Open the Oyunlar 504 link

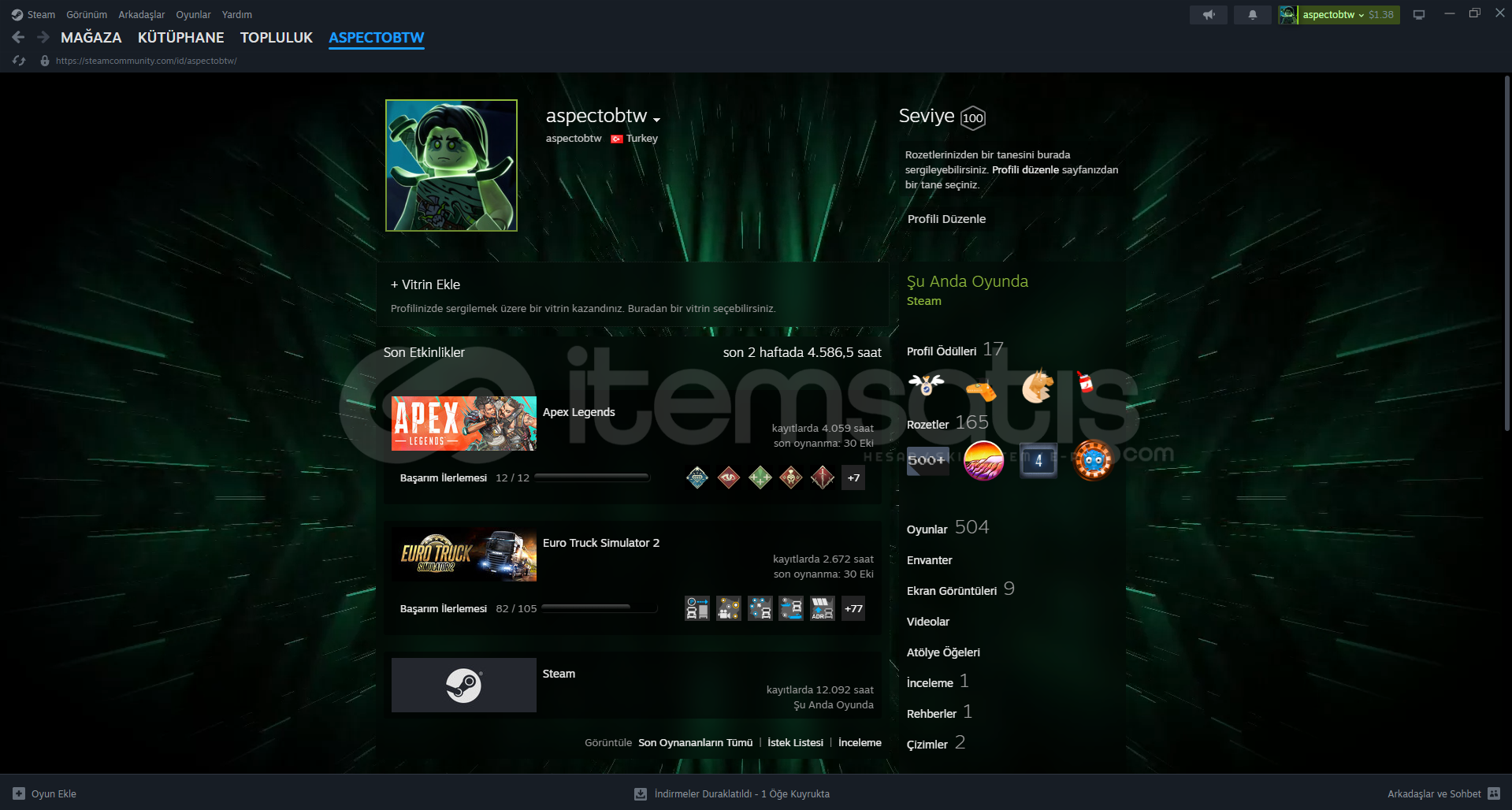click(948, 528)
